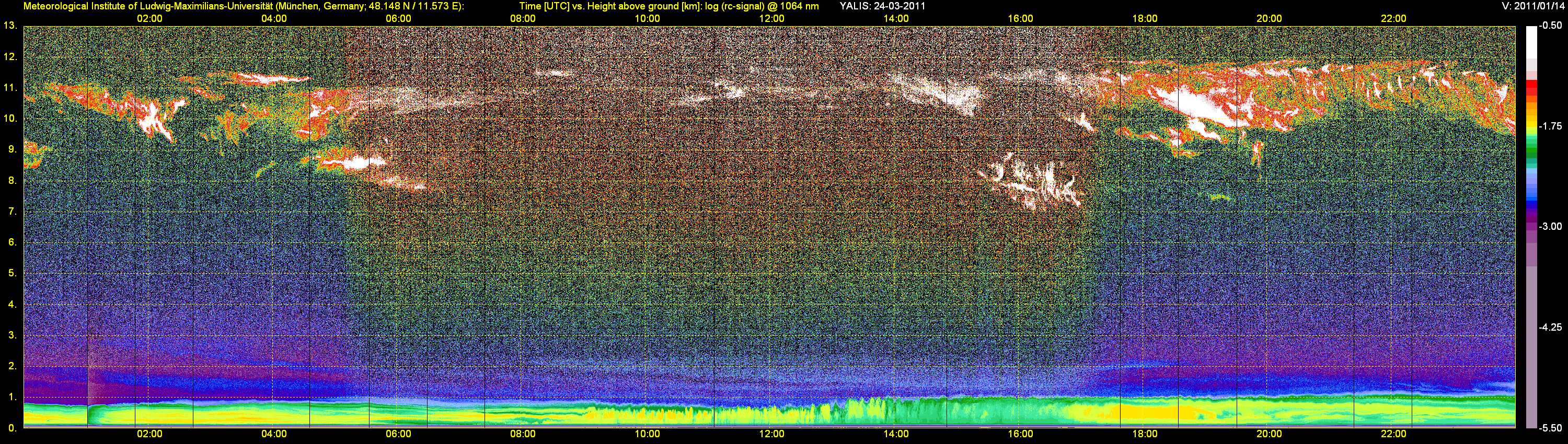This screenshot has width=1568, height=444.
Task: Select the 5. height axis label
Action: pyautogui.click(x=12, y=274)
